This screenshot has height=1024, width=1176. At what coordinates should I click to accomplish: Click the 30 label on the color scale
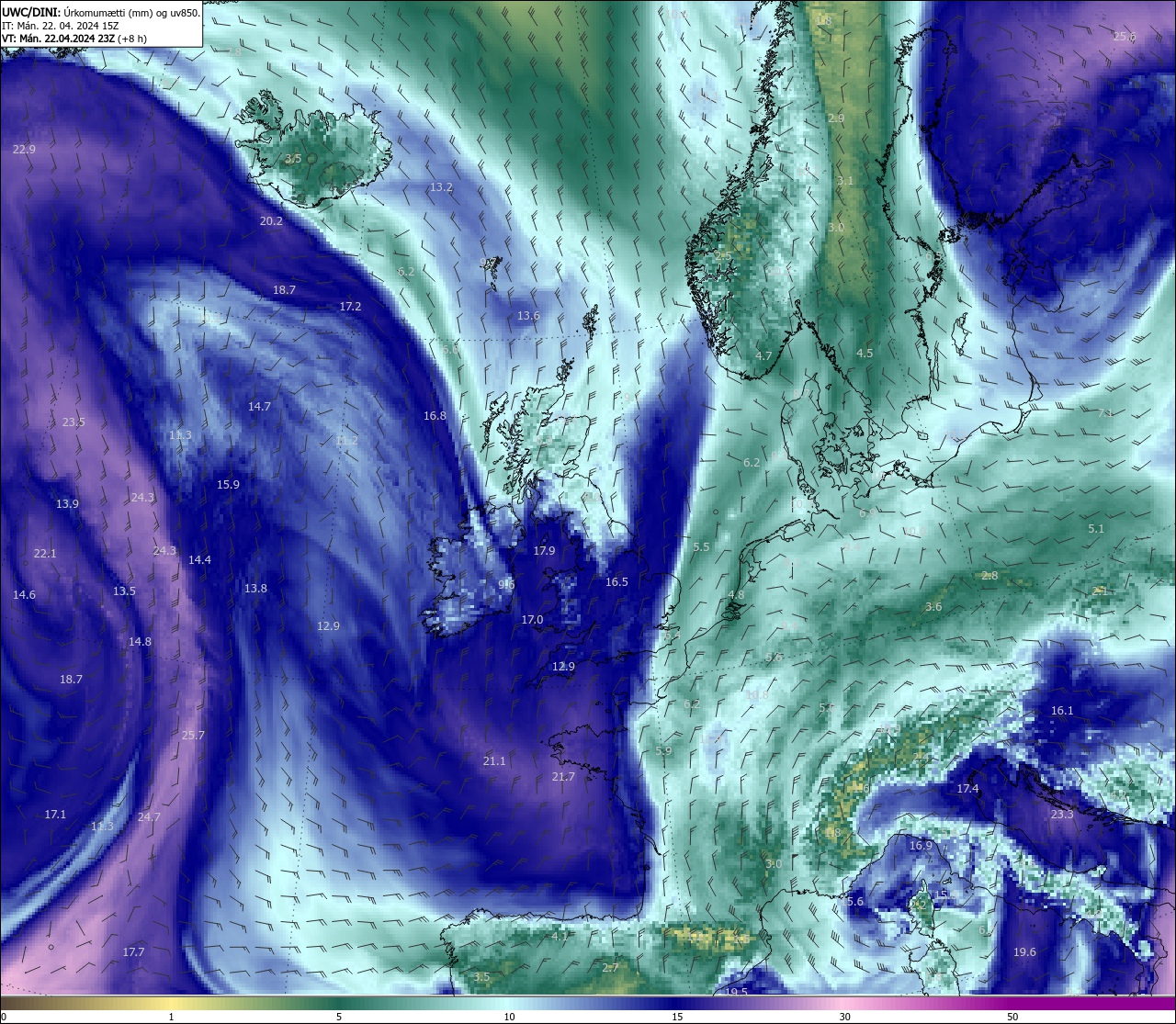pyautogui.click(x=844, y=1017)
